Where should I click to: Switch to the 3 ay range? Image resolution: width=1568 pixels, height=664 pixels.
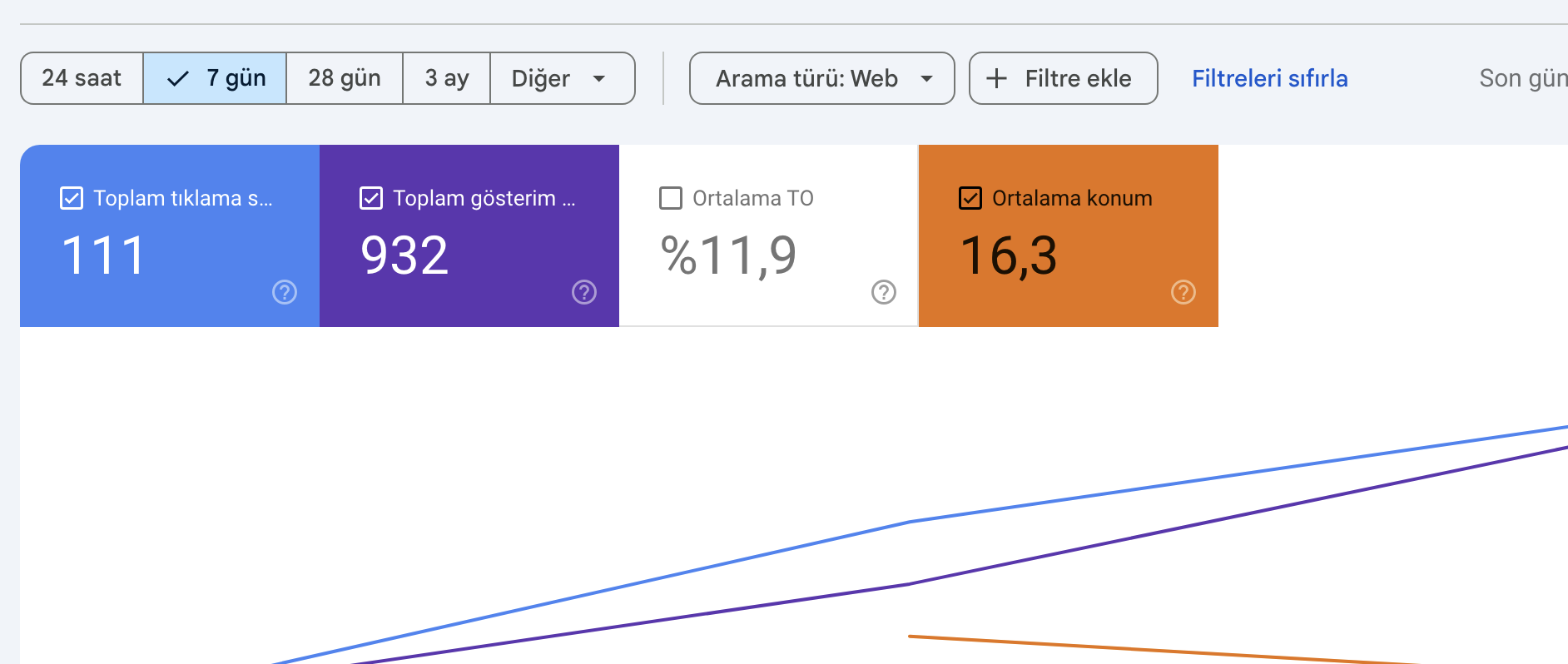(447, 78)
